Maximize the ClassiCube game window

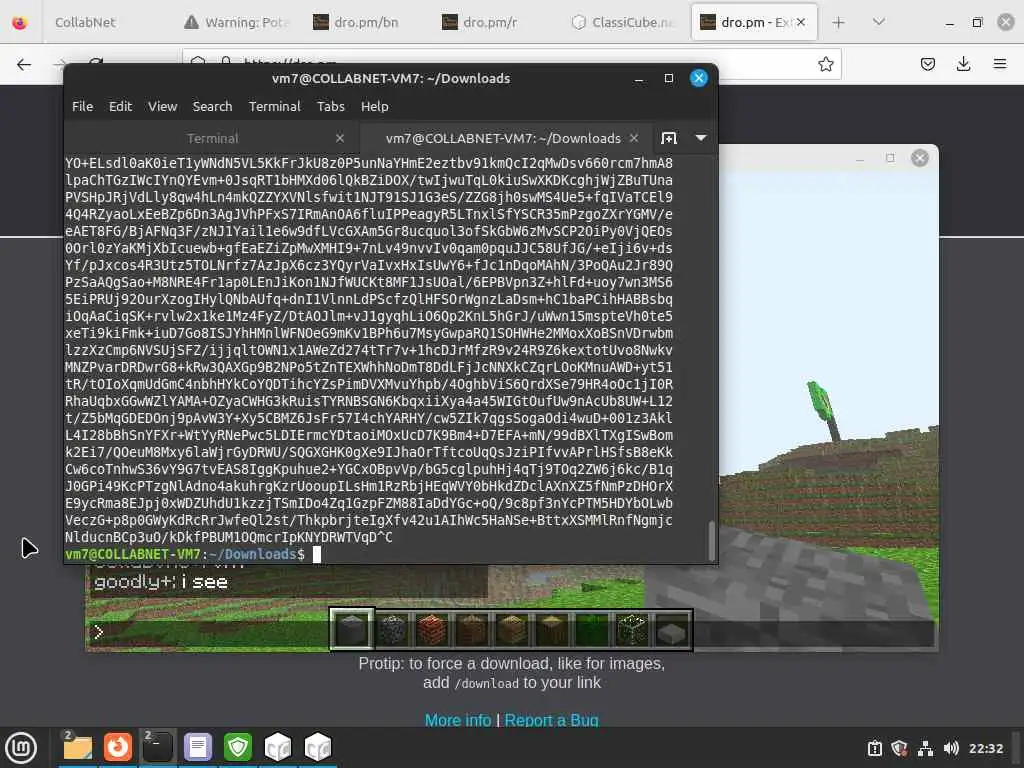click(x=890, y=158)
